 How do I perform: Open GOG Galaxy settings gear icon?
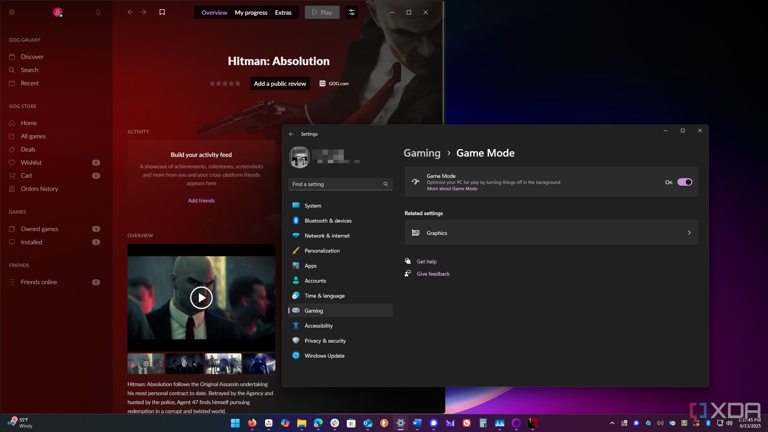[x=12, y=12]
